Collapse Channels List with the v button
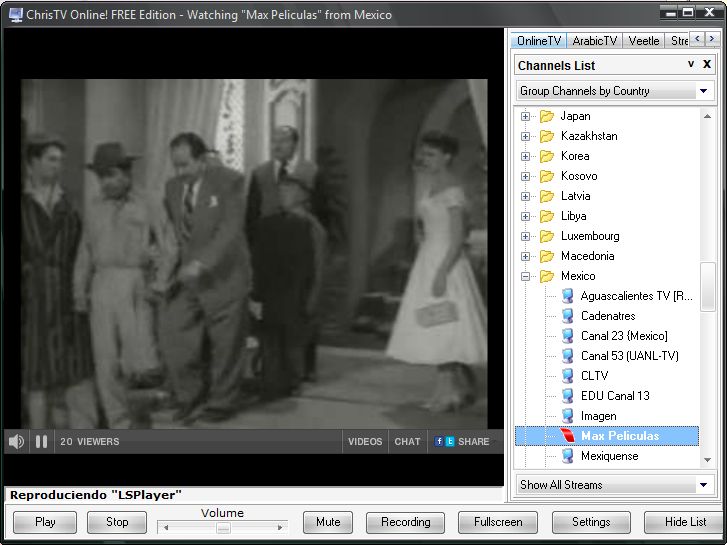This screenshot has width=727, height=545. 691,64
